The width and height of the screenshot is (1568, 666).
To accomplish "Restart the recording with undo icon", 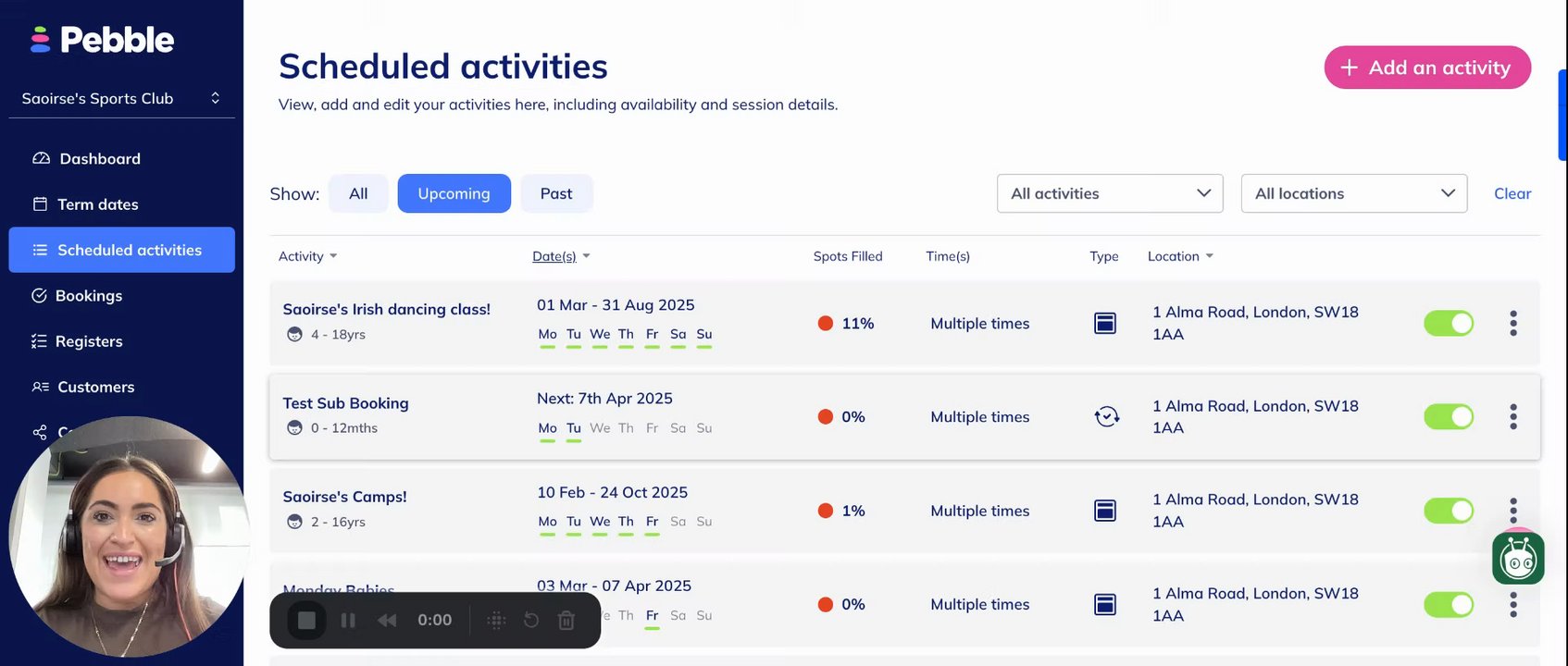I will click(x=531, y=620).
